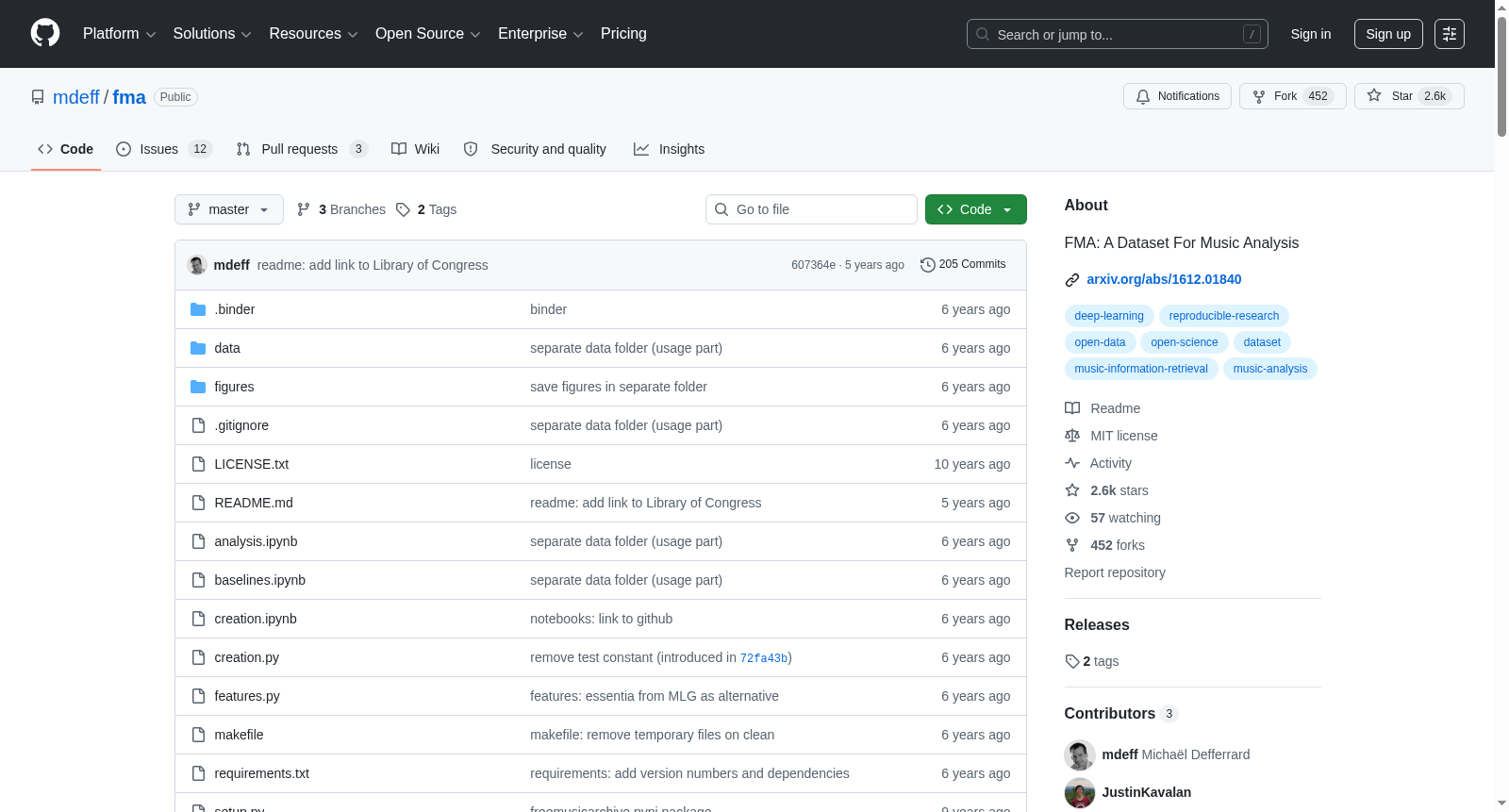Fork the fma repository
Image resolution: width=1509 pixels, height=812 pixels.
[x=1293, y=96]
